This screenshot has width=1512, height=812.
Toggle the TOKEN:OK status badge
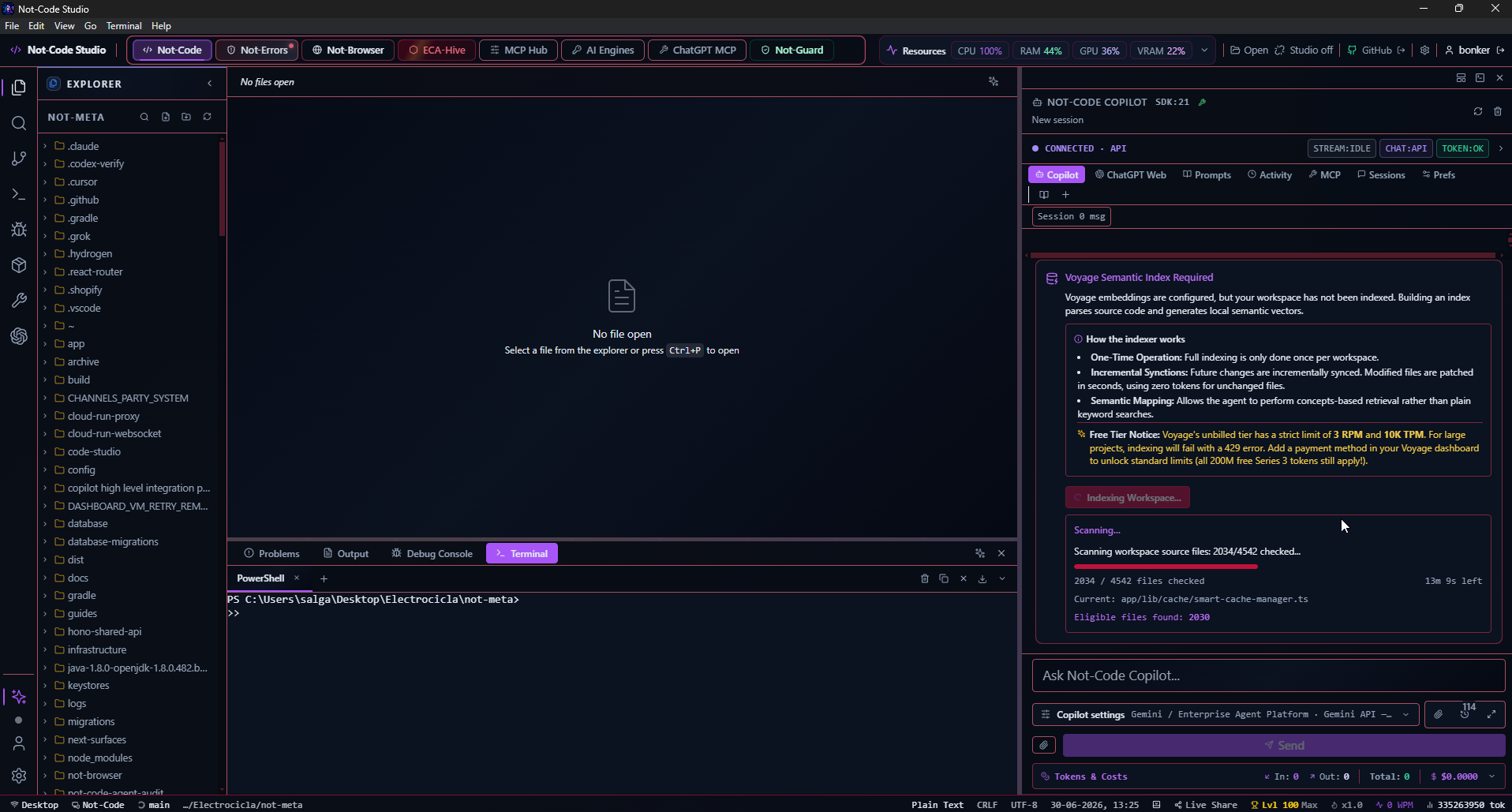1462,148
